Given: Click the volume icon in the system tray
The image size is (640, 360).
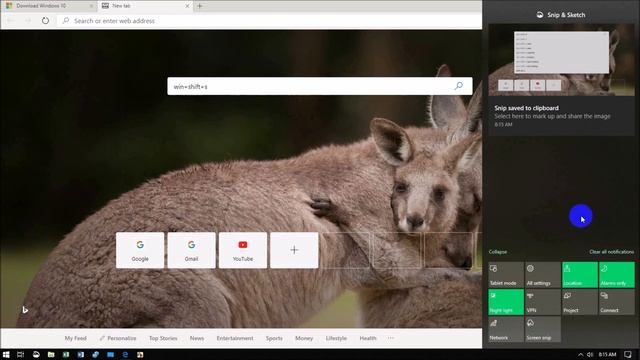Looking at the screenshot, I should click(590, 354).
